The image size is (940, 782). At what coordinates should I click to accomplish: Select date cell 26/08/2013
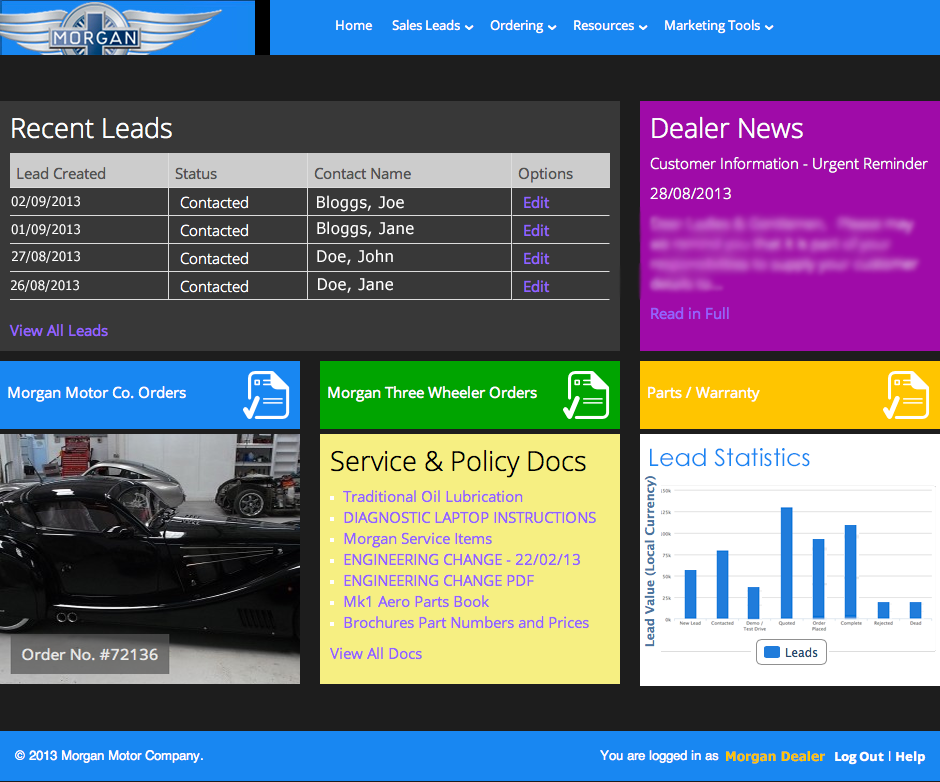pos(45,285)
